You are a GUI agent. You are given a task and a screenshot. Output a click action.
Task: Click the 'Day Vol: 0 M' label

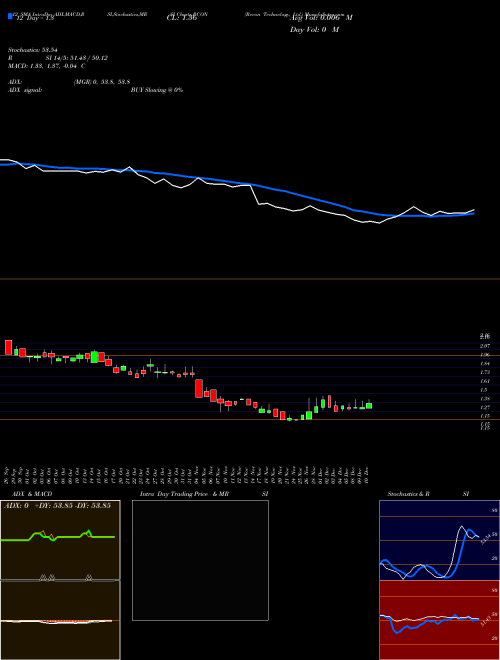314,30
